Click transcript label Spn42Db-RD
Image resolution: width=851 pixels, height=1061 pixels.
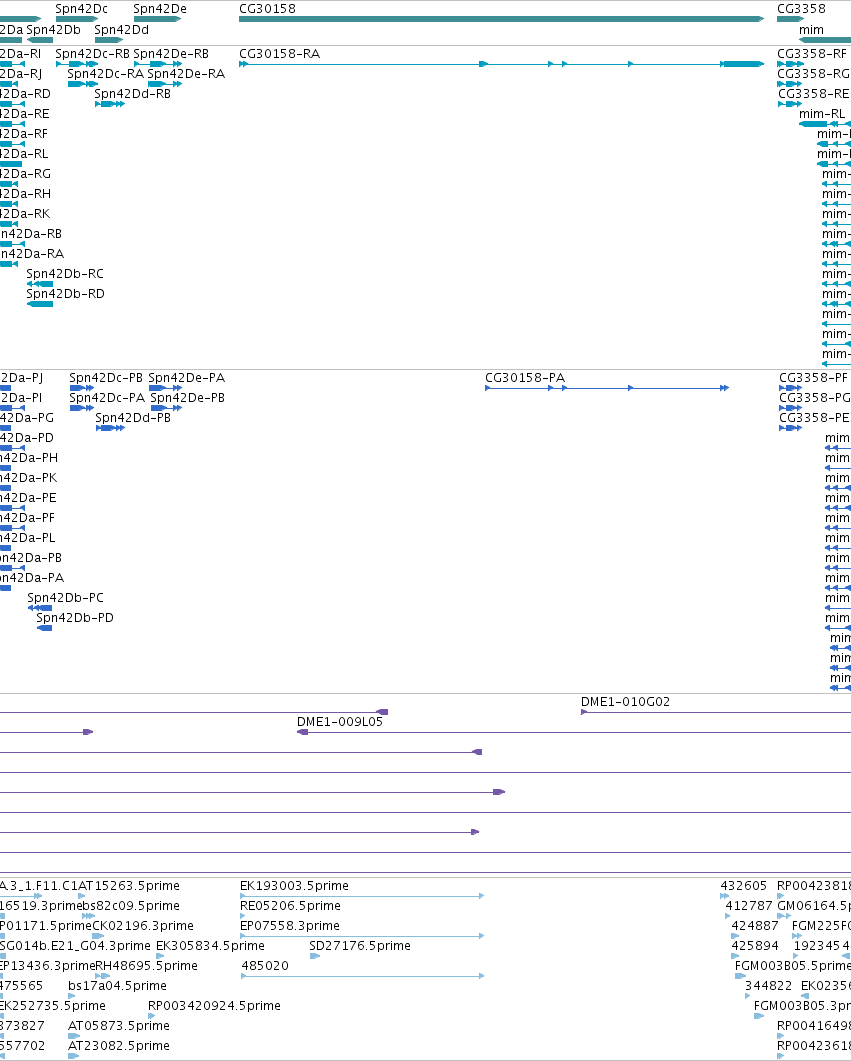click(x=66, y=294)
